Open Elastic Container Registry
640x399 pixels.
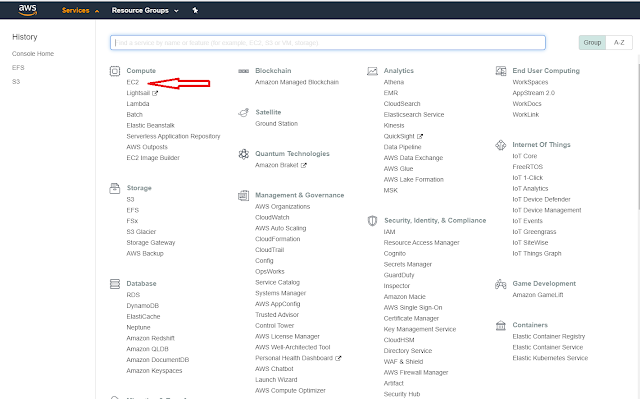(x=549, y=337)
